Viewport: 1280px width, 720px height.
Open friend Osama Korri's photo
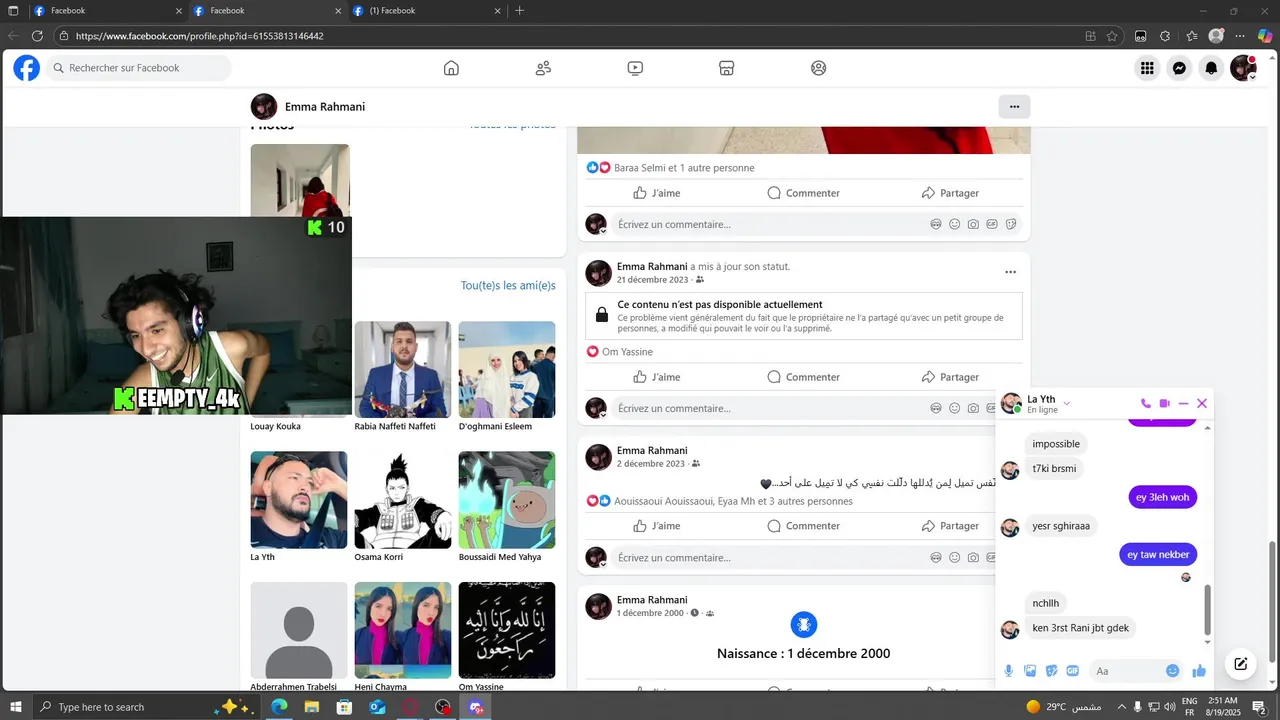click(403, 500)
